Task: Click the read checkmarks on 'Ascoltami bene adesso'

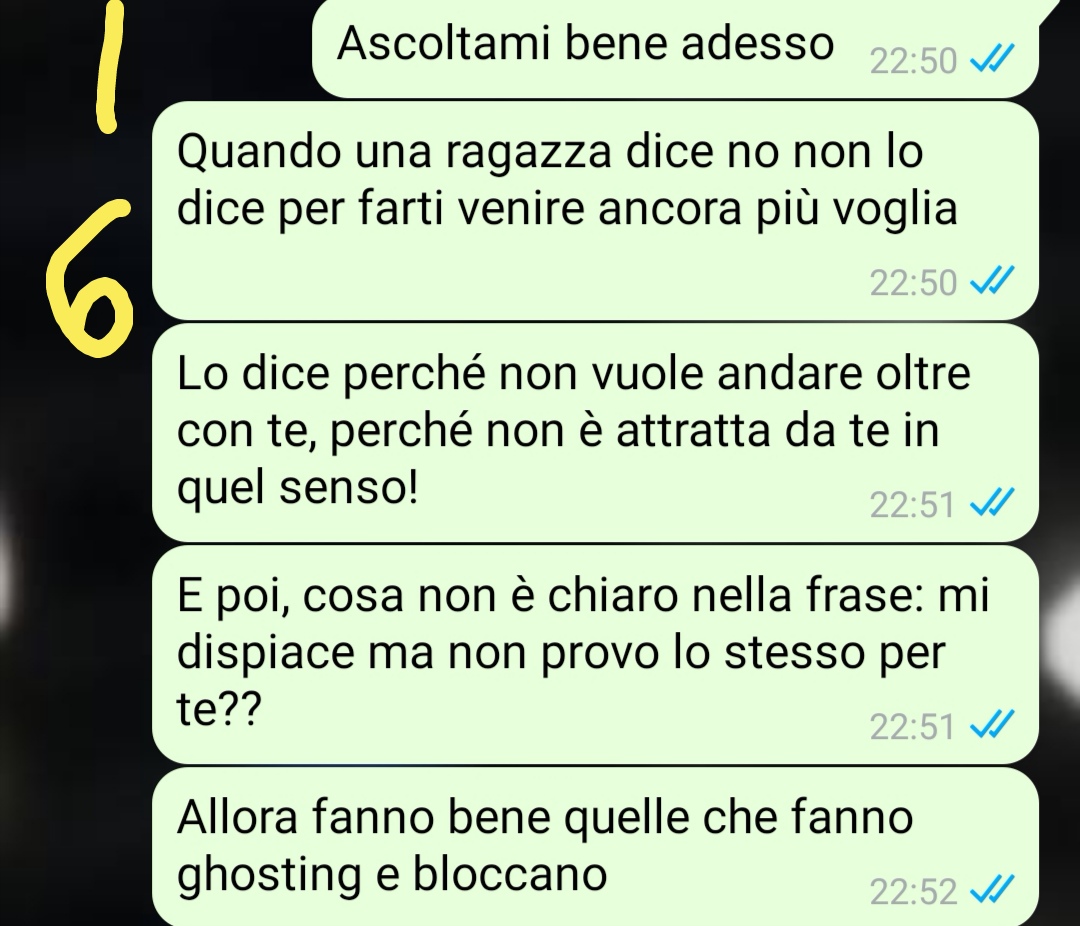Action: (x=992, y=59)
